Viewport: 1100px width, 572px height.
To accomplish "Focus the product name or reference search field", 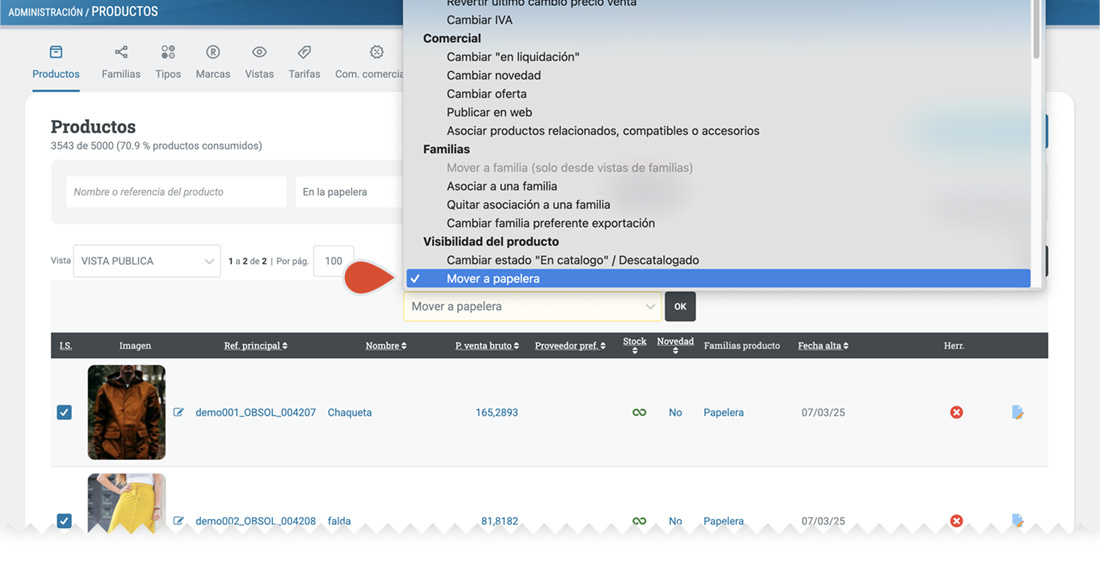I will 176,192.
